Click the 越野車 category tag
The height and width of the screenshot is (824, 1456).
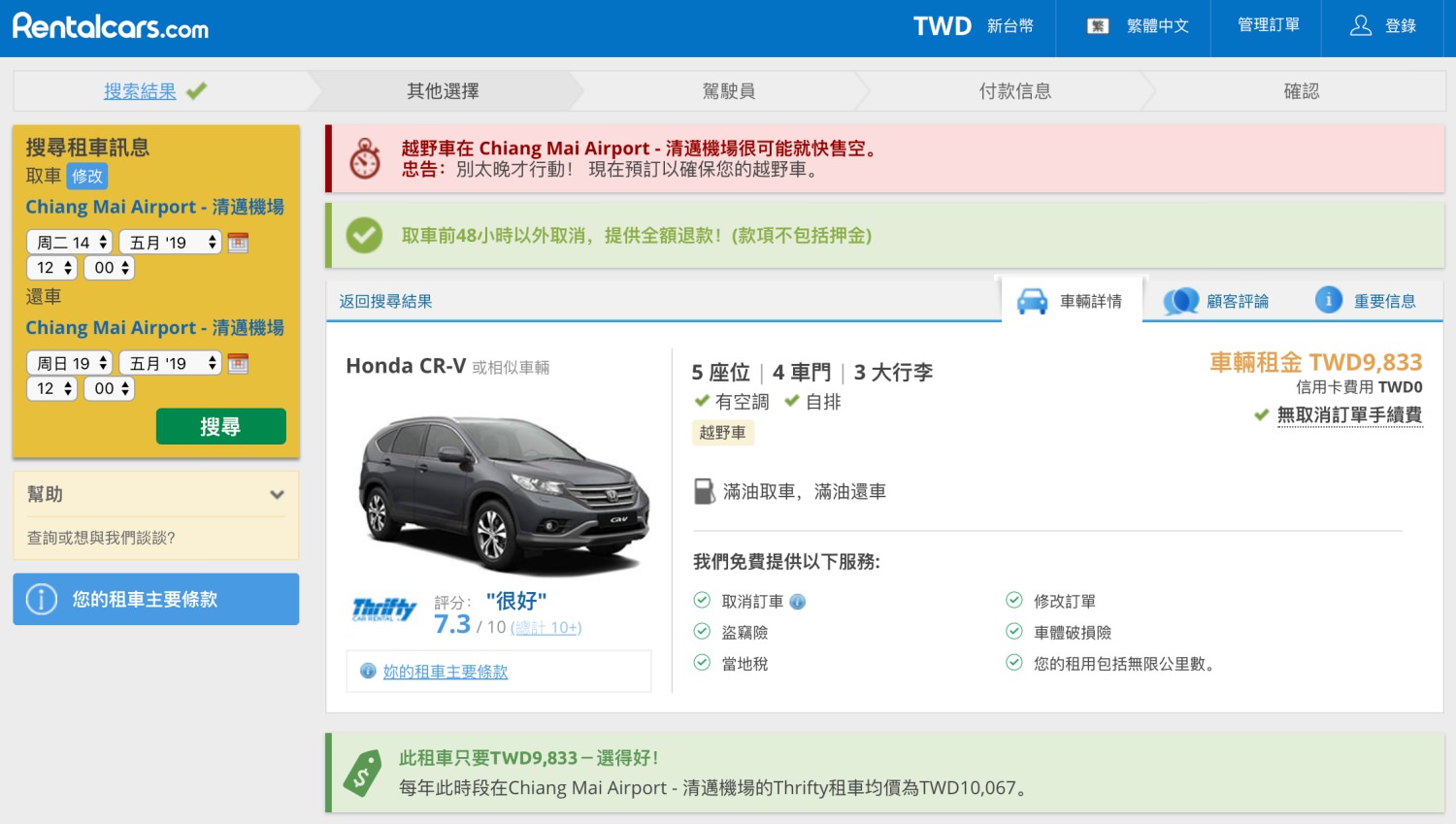click(x=723, y=433)
